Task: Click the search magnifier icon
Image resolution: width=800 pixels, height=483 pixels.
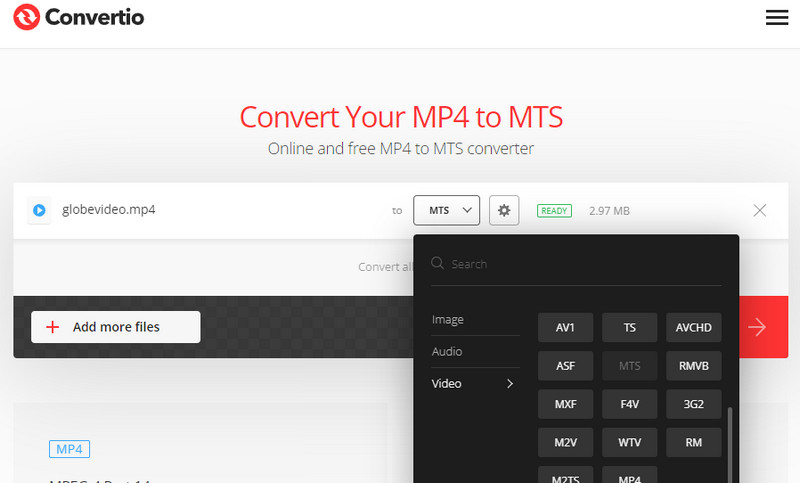Action: (438, 264)
